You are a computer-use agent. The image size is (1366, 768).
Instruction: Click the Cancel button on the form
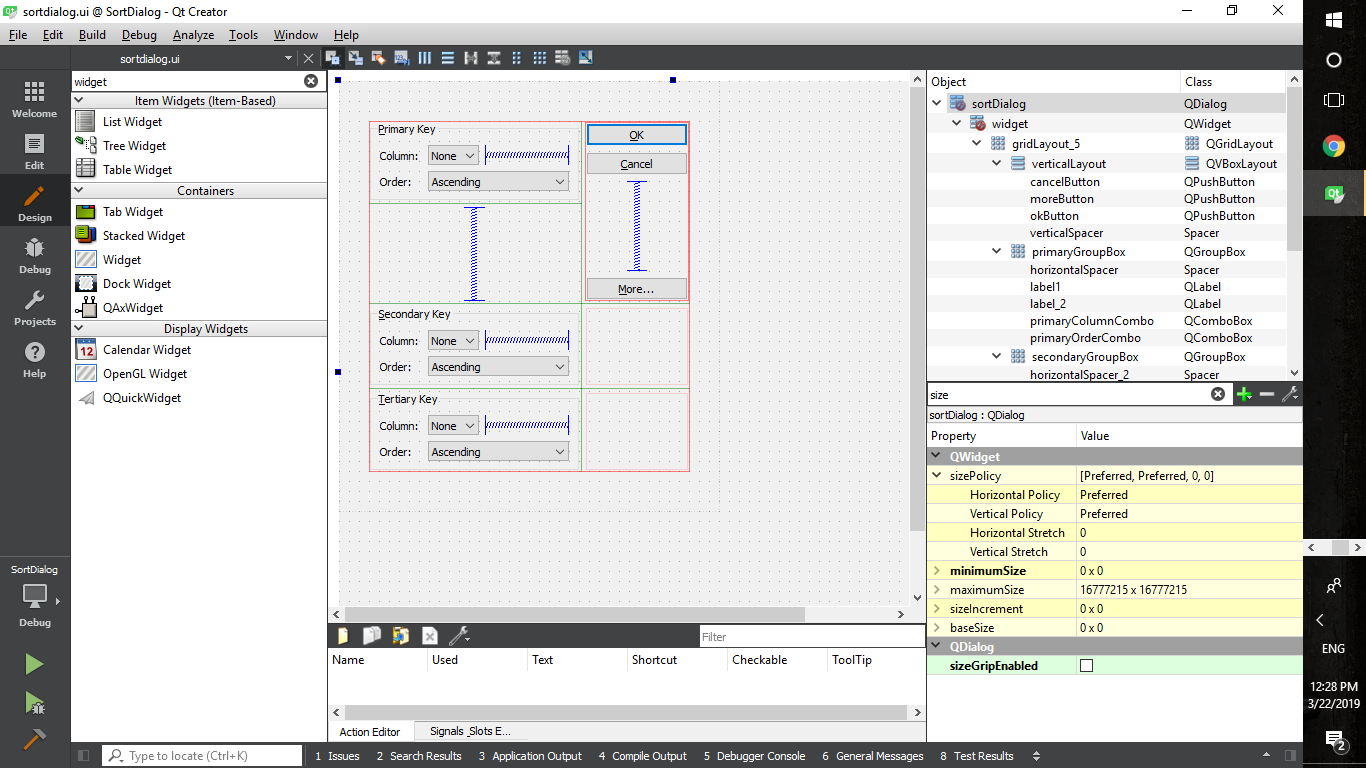[636, 164]
